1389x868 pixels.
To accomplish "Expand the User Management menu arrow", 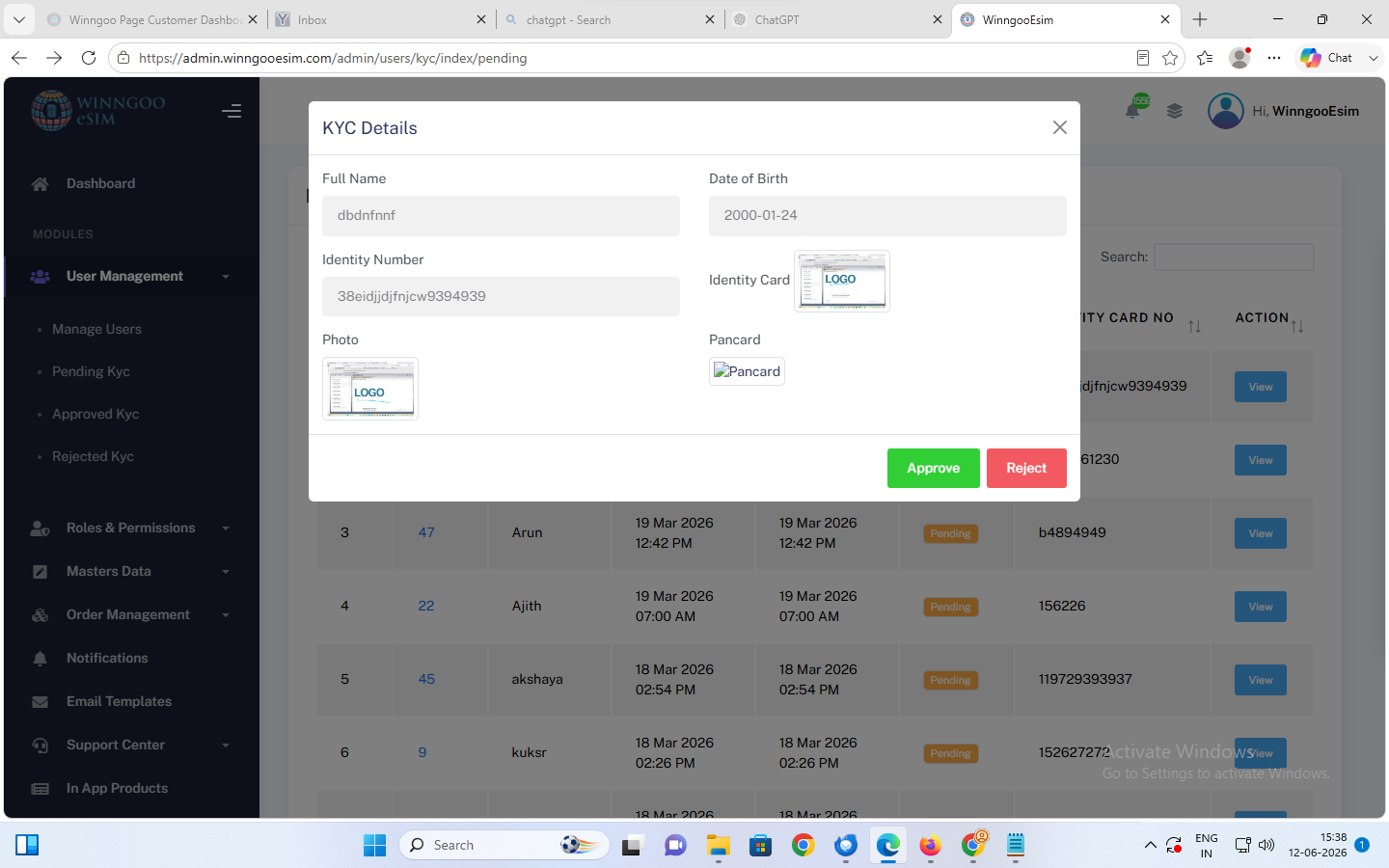I will 226,277.
